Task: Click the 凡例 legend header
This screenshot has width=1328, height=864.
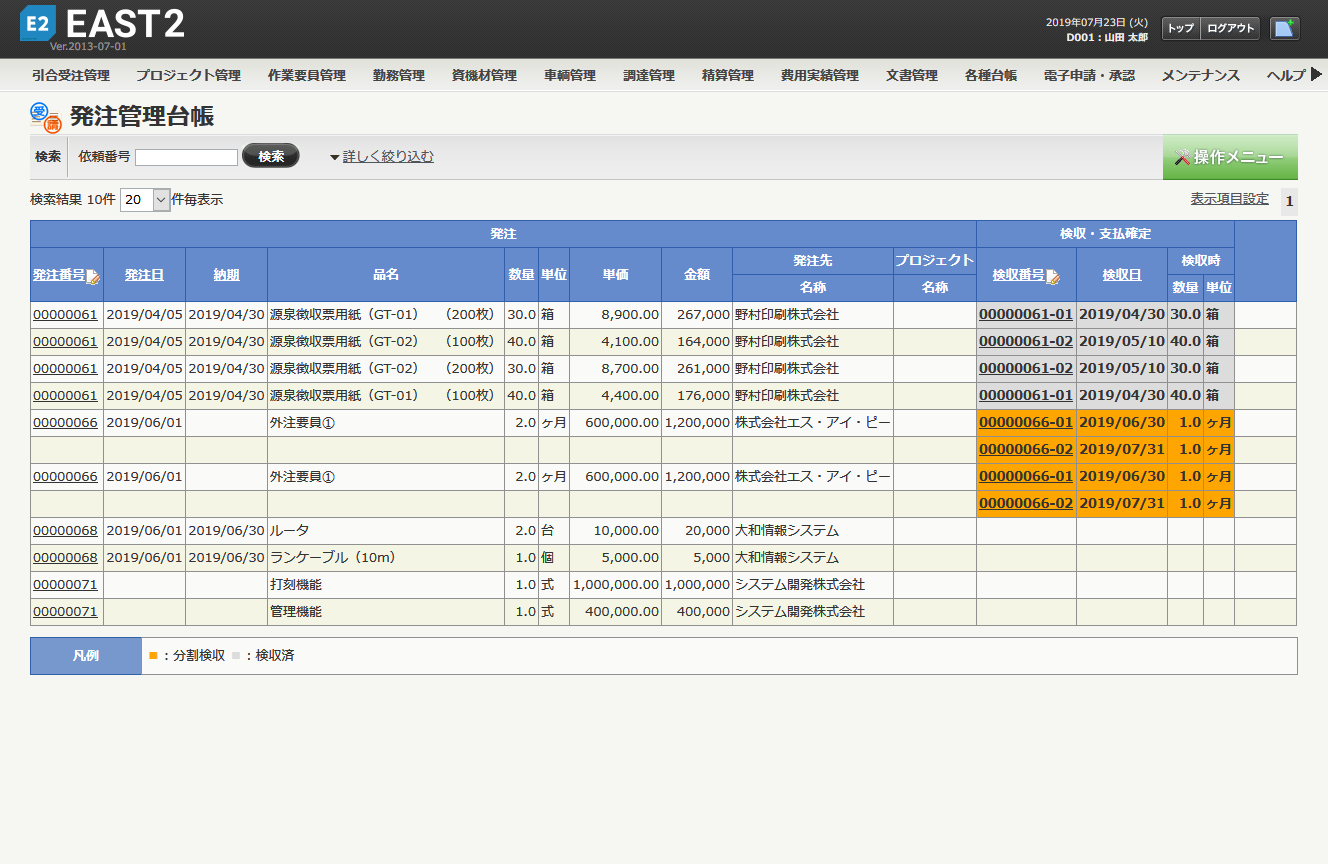Action: click(86, 656)
